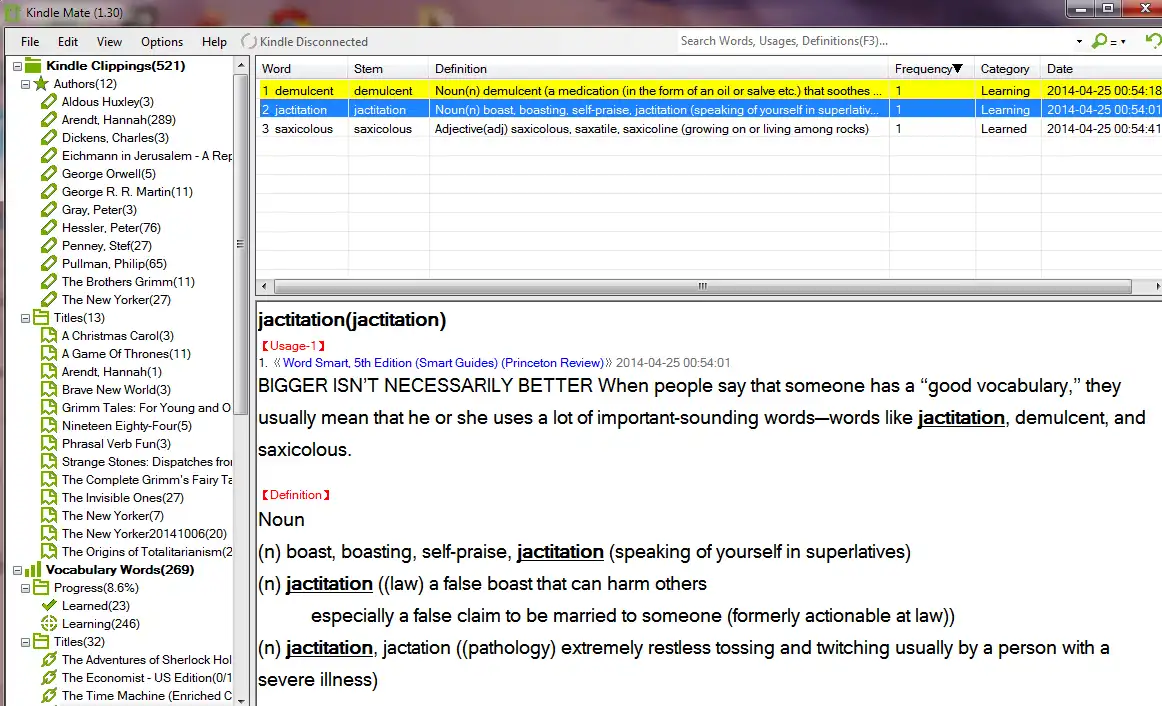Sort by the Category column header
This screenshot has height=706, width=1162.
(1007, 68)
